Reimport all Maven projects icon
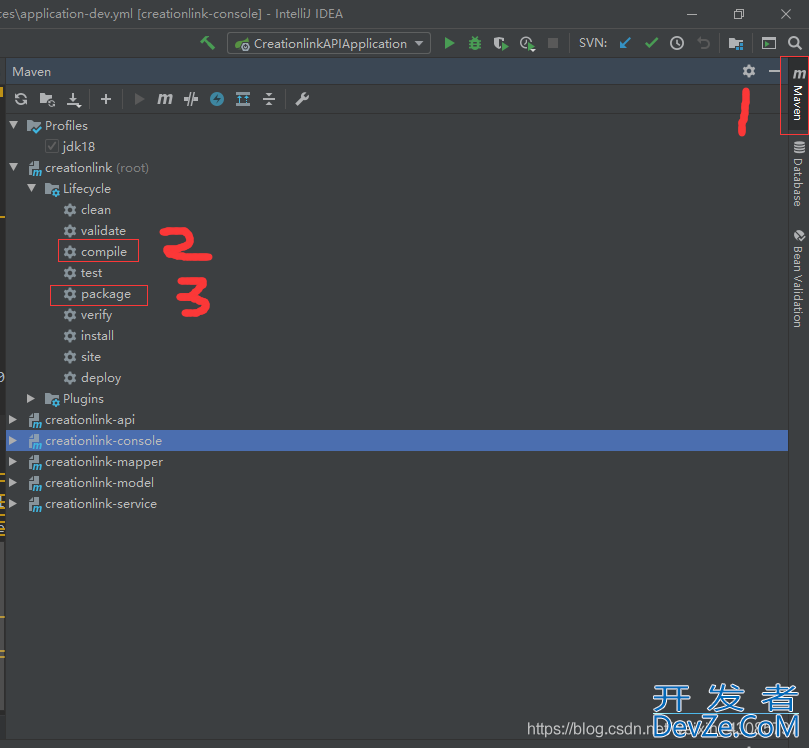The height and width of the screenshot is (748, 809). pos(21,99)
